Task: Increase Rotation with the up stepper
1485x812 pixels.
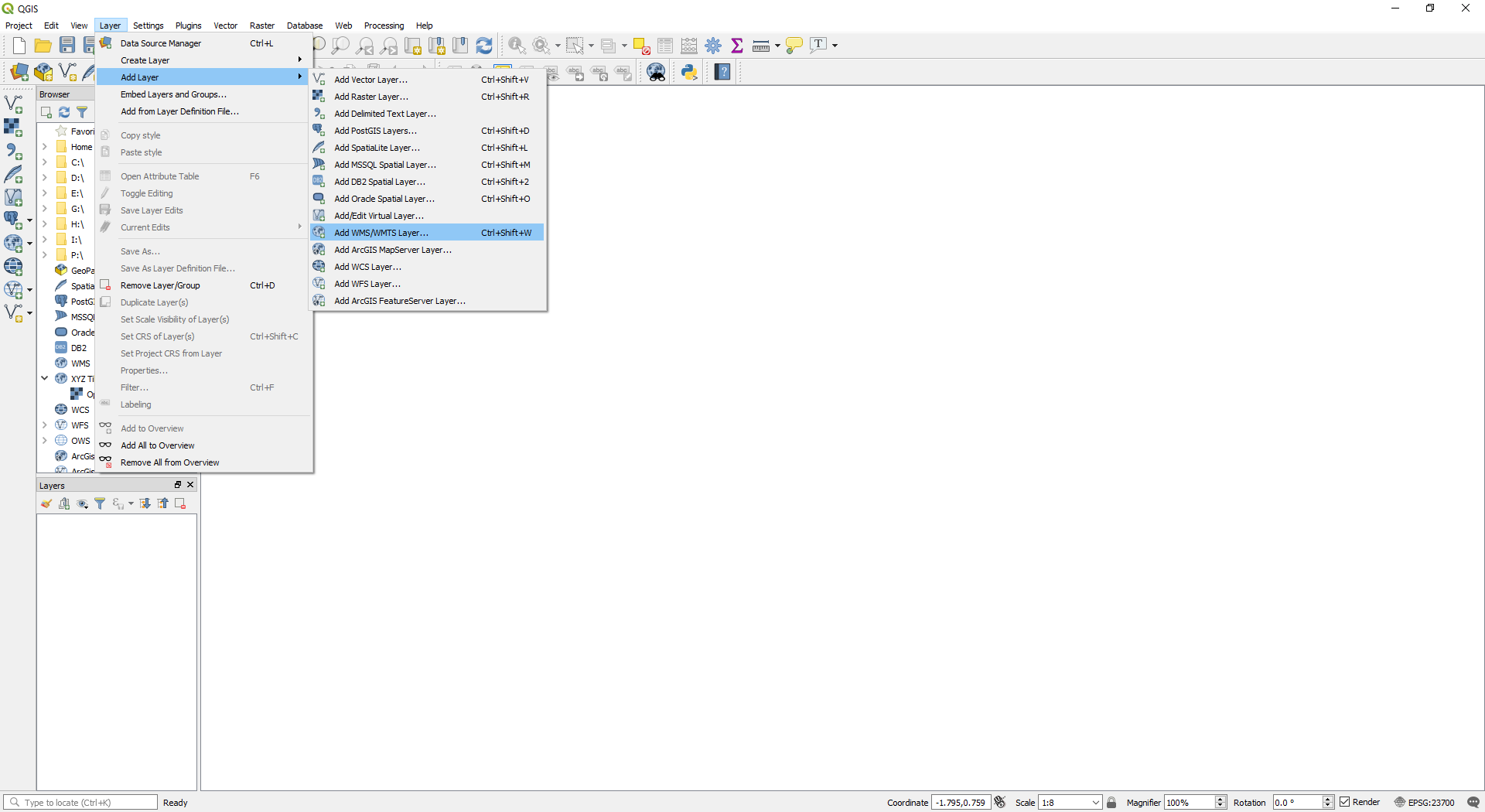Action: [1327, 799]
